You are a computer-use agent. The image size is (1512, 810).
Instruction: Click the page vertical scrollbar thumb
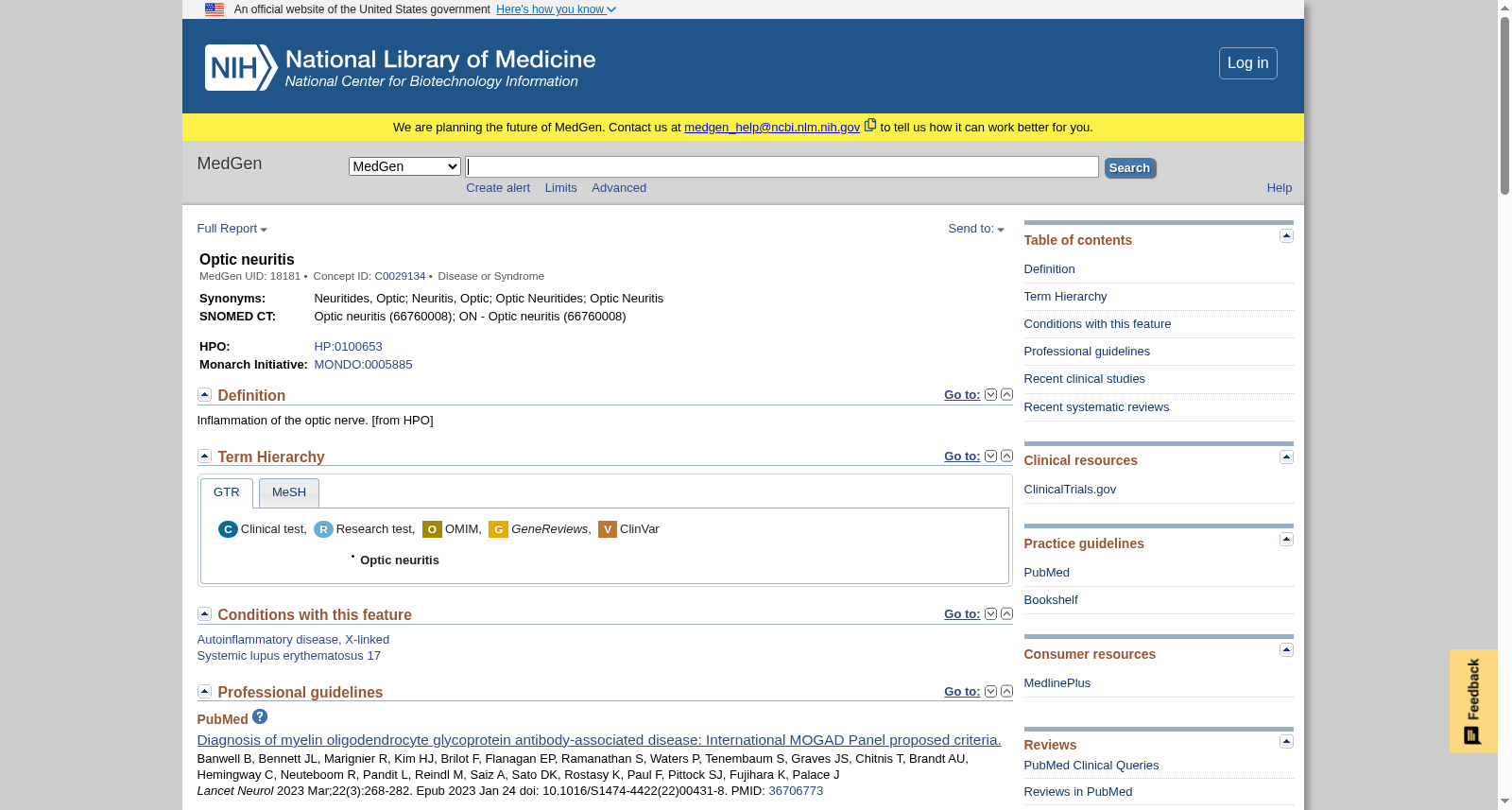(1504, 106)
